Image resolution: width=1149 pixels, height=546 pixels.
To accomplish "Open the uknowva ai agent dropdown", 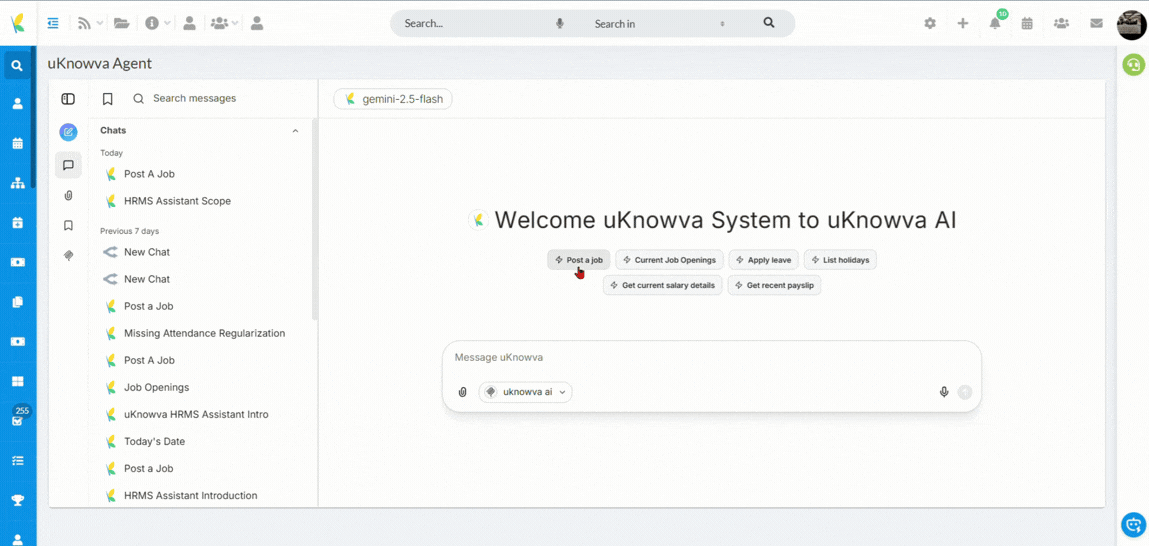I will point(525,392).
